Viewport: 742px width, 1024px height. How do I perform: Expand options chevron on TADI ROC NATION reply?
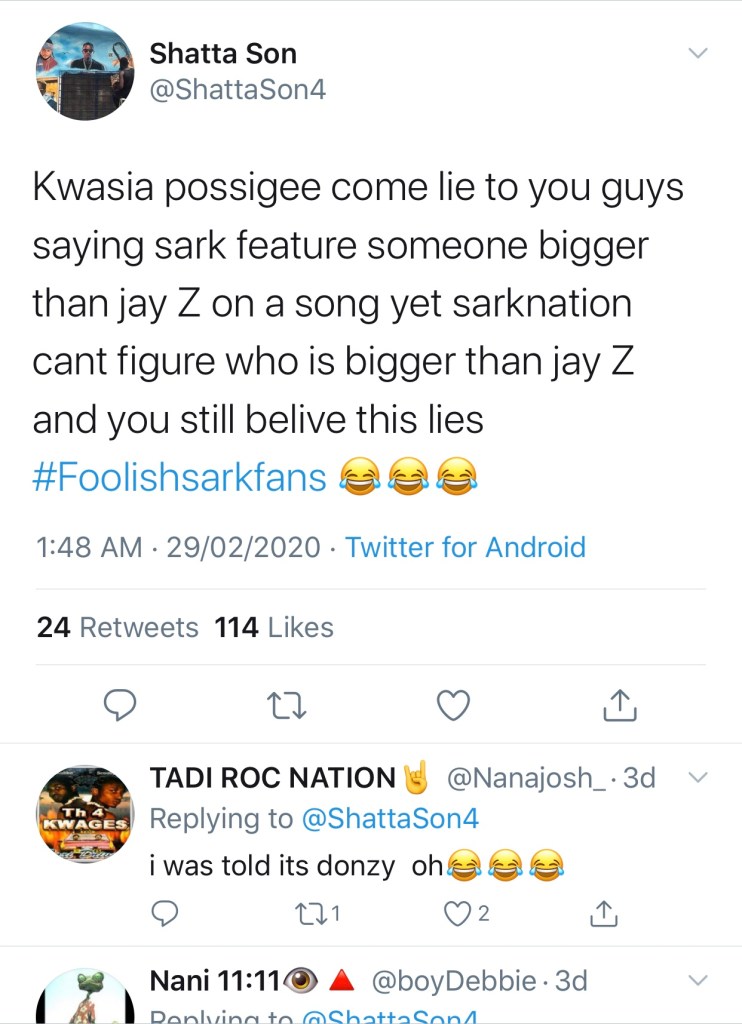[698, 778]
